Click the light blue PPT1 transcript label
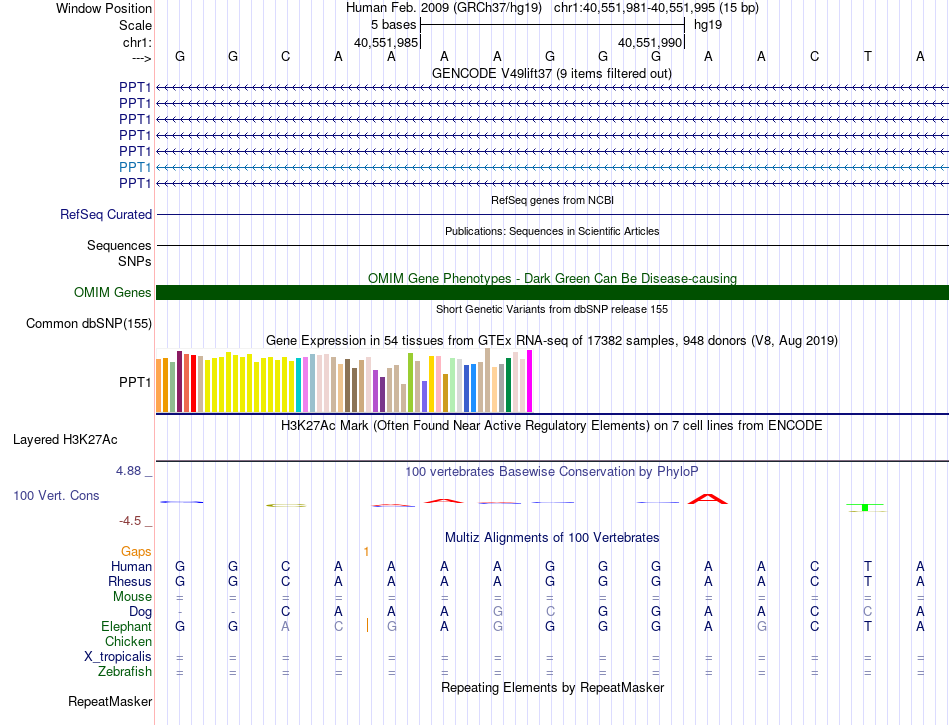The width and height of the screenshot is (950, 725). click(x=135, y=167)
